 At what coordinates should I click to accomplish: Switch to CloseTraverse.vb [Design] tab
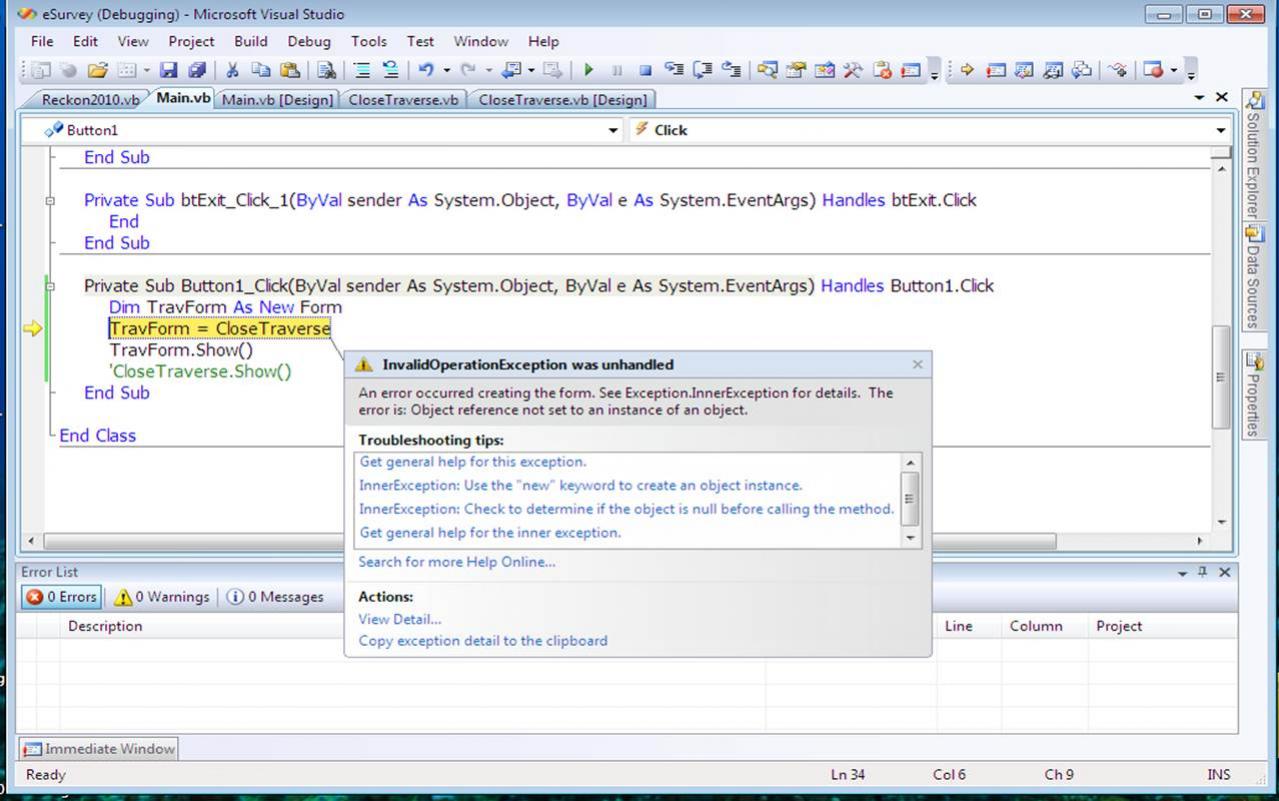pyautogui.click(x=562, y=99)
